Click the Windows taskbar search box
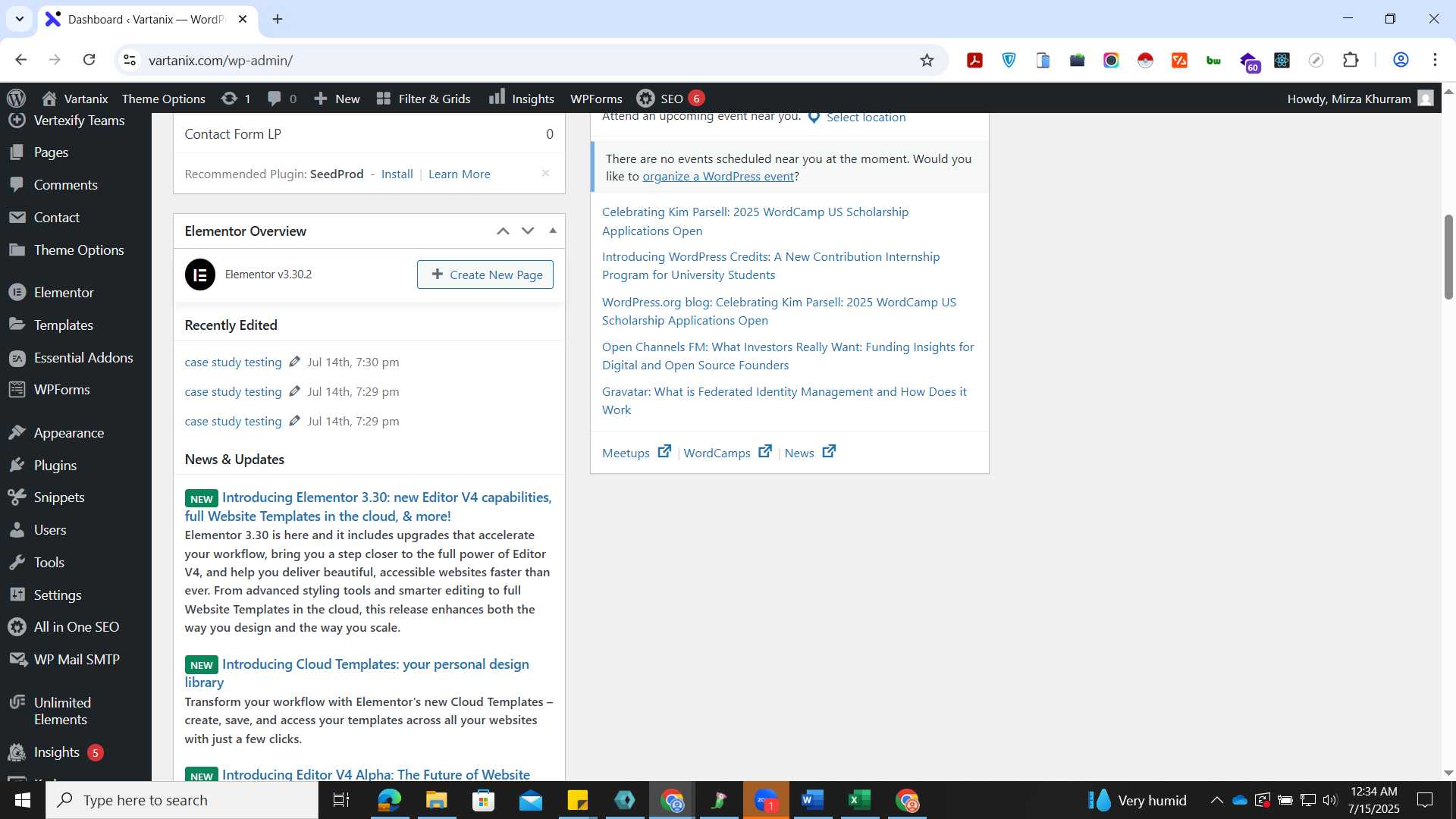Image resolution: width=1456 pixels, height=819 pixels. (x=182, y=800)
